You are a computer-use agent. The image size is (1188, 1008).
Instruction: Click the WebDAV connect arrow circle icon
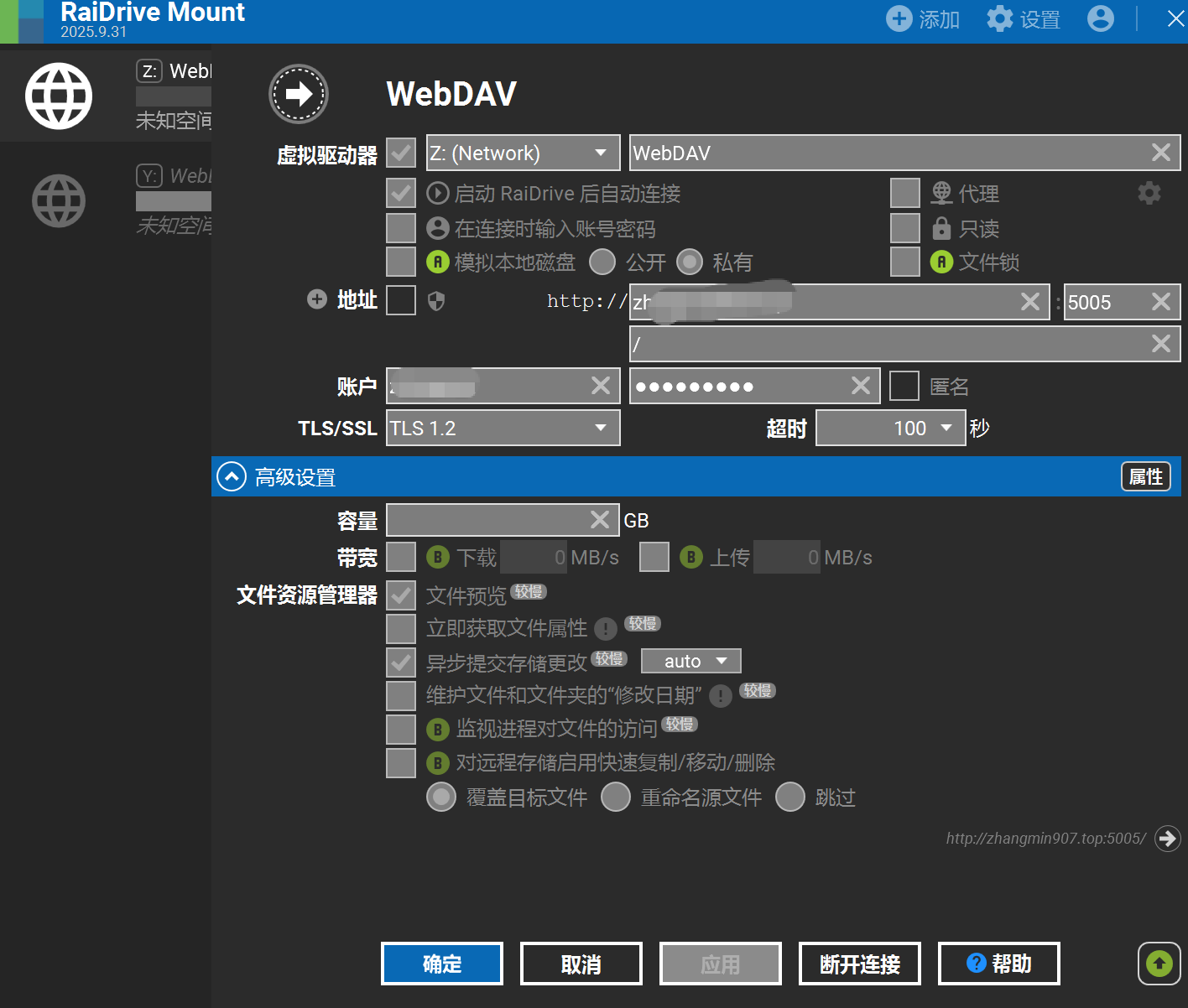(x=299, y=94)
